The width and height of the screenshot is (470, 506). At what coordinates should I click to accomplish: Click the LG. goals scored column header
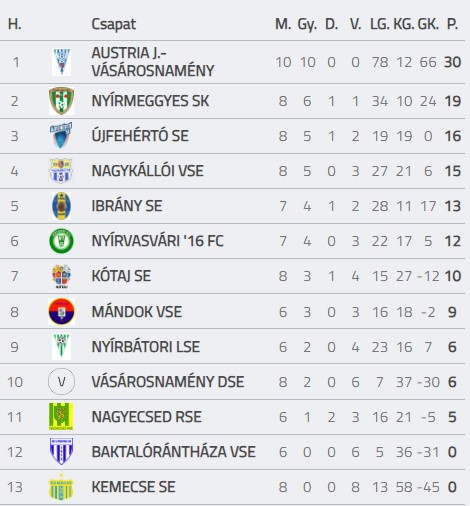pyautogui.click(x=380, y=24)
